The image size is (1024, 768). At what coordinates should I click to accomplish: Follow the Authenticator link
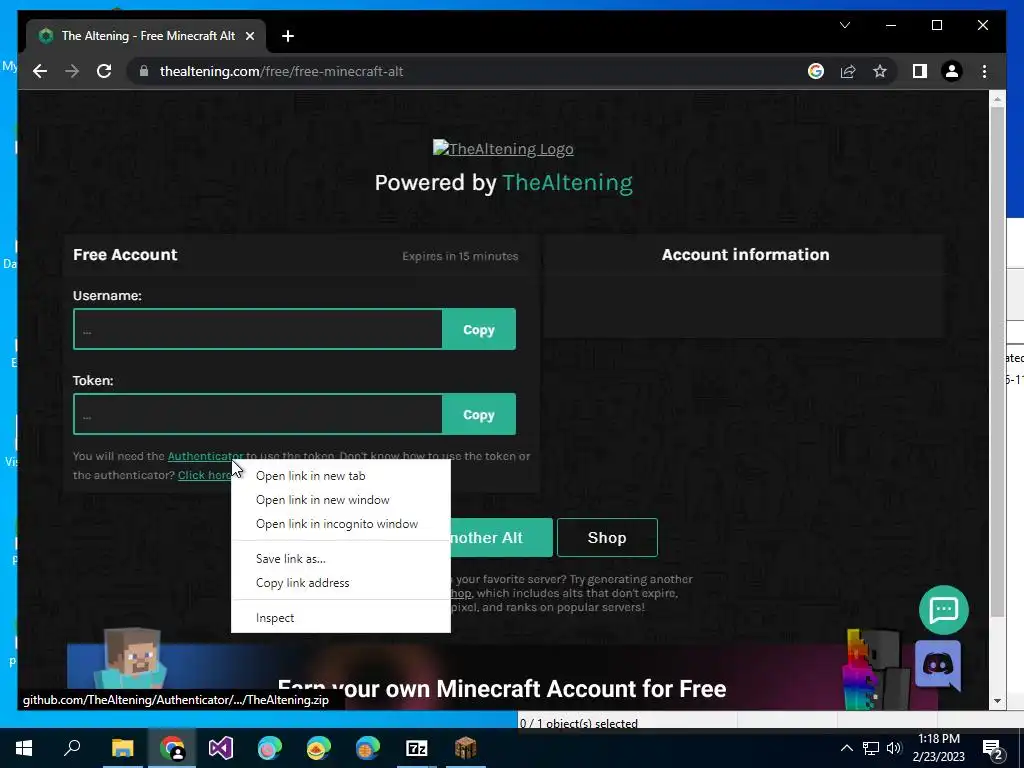coord(205,456)
